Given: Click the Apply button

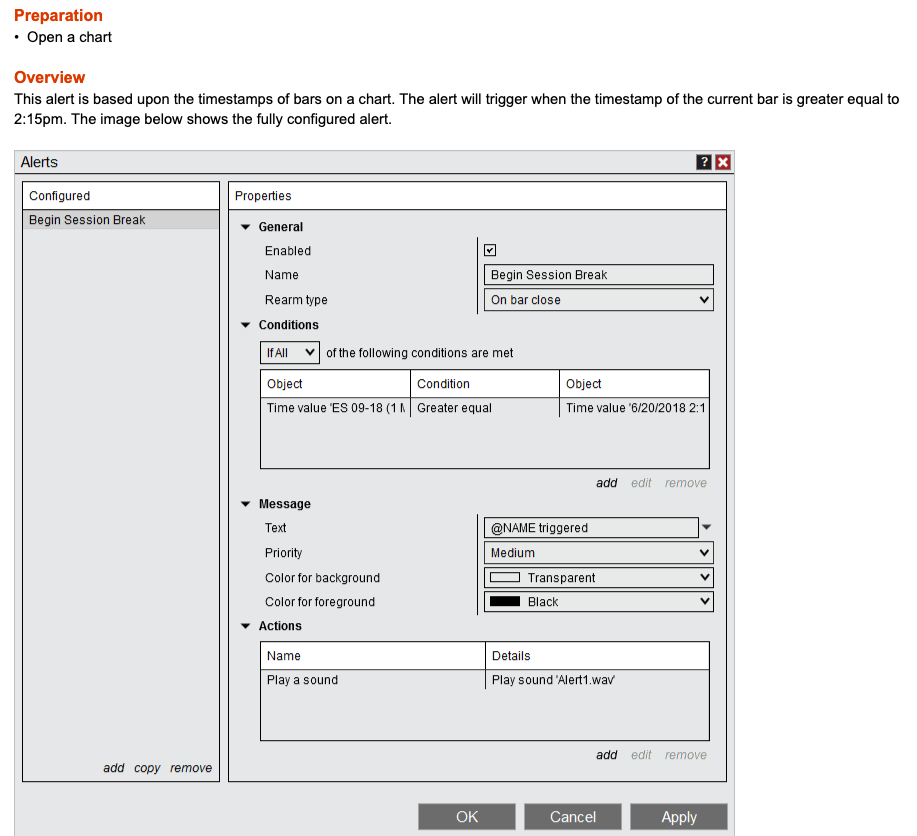Looking at the screenshot, I should tap(678, 817).
